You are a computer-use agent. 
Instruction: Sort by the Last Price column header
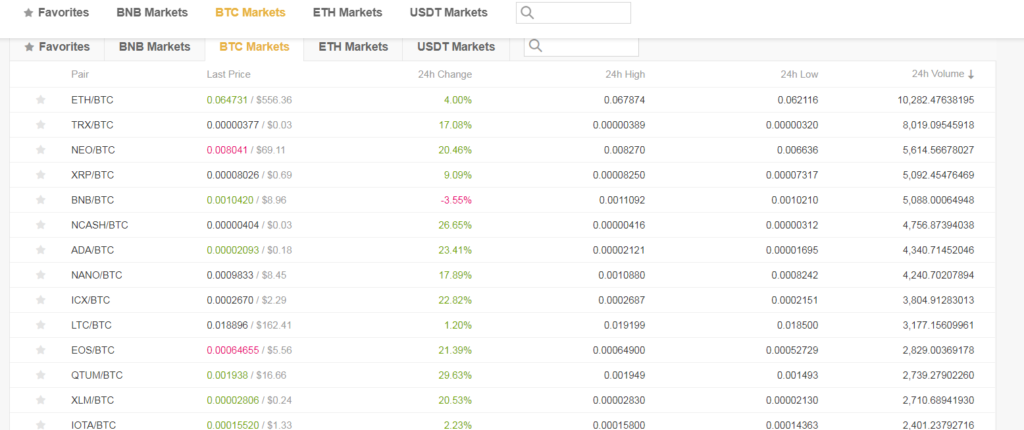point(228,74)
